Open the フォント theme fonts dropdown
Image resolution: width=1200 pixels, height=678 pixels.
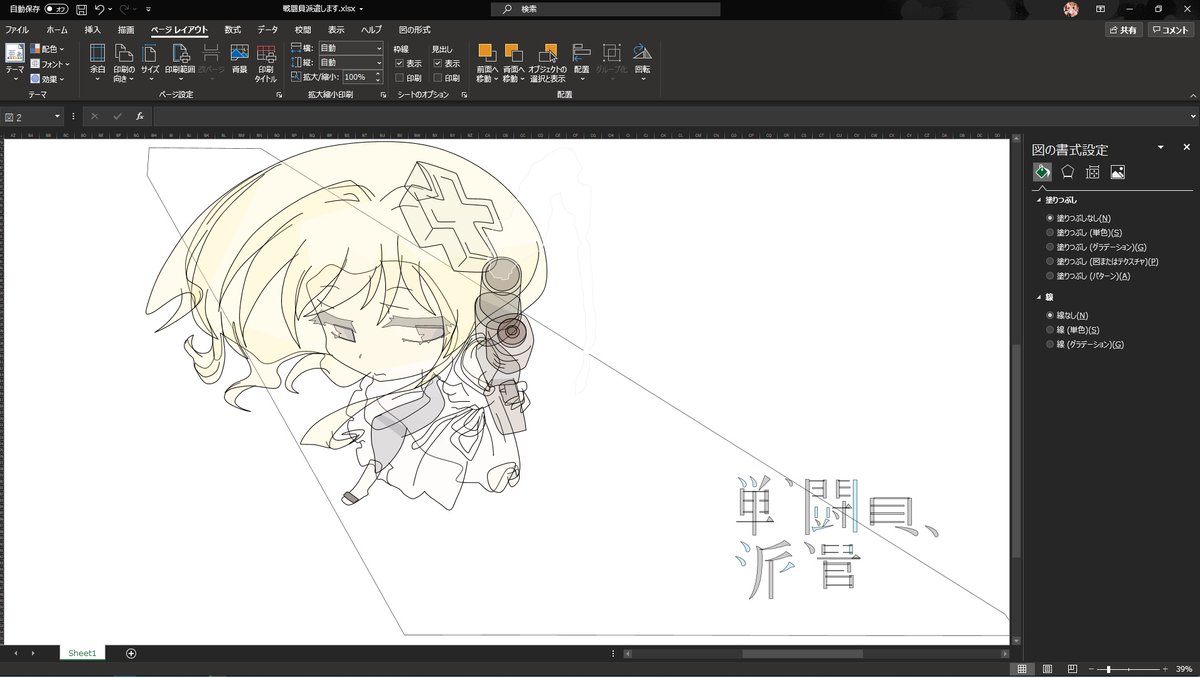(x=49, y=64)
